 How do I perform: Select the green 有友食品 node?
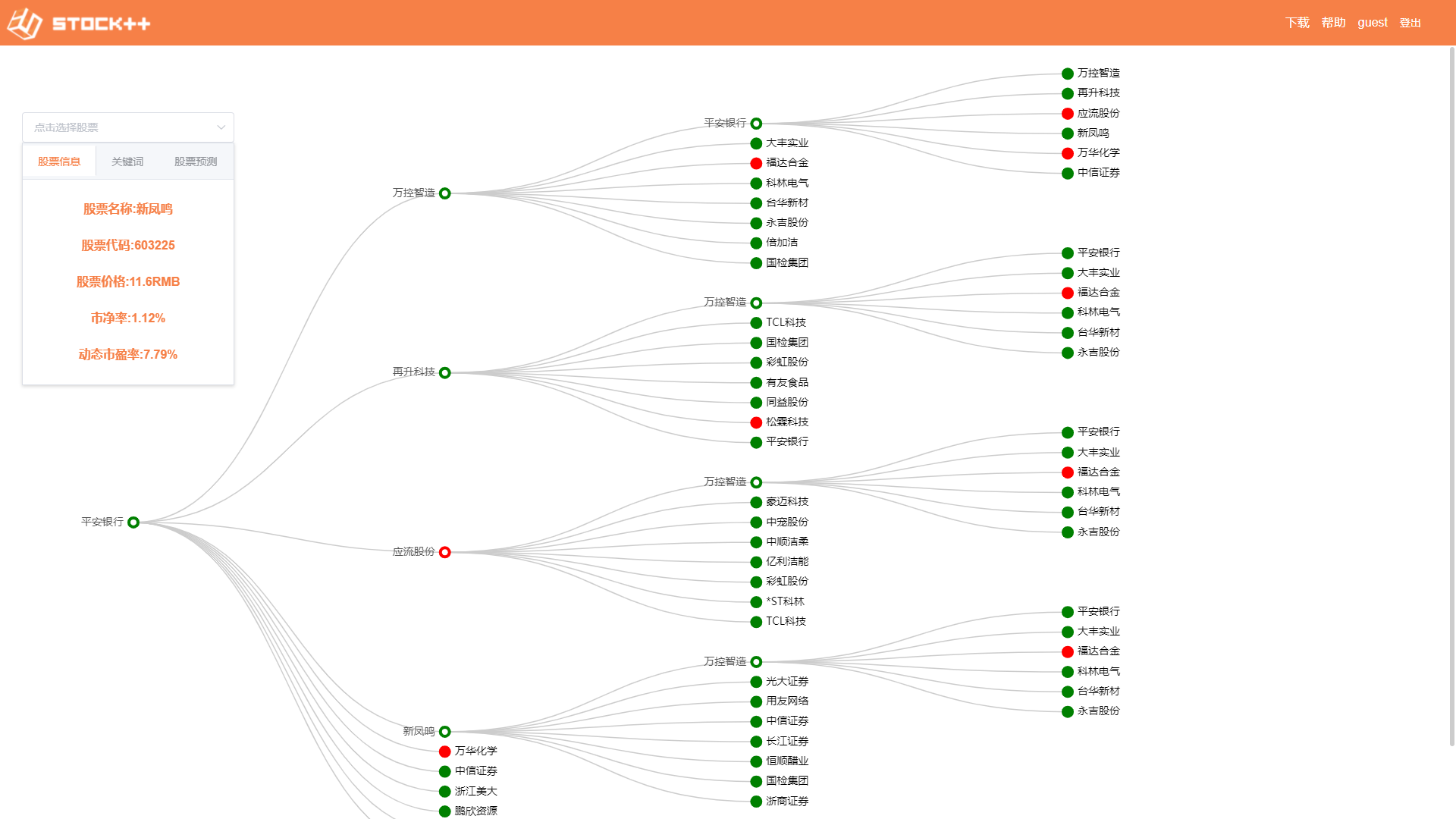pyautogui.click(x=756, y=383)
